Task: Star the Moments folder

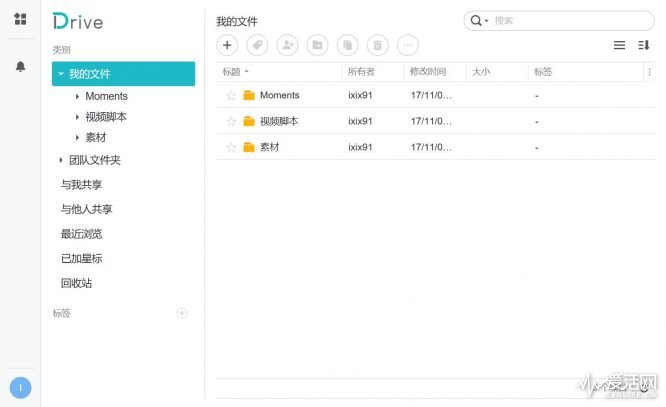Action: click(231, 96)
